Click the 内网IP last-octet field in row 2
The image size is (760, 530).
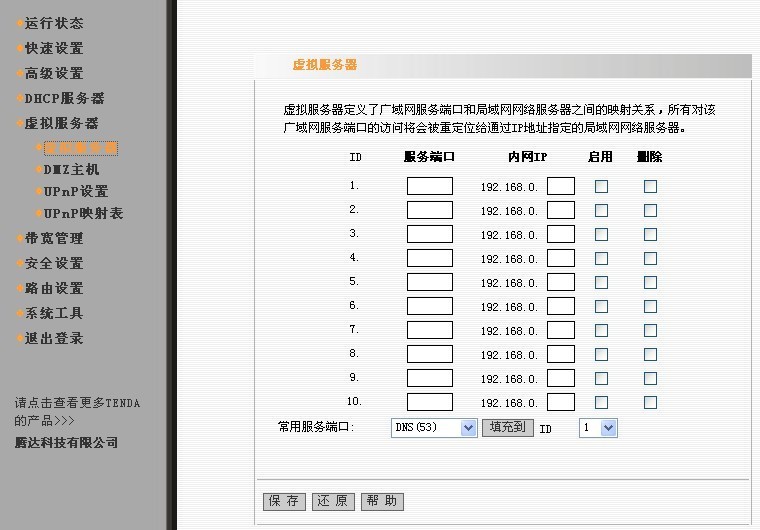point(561,210)
